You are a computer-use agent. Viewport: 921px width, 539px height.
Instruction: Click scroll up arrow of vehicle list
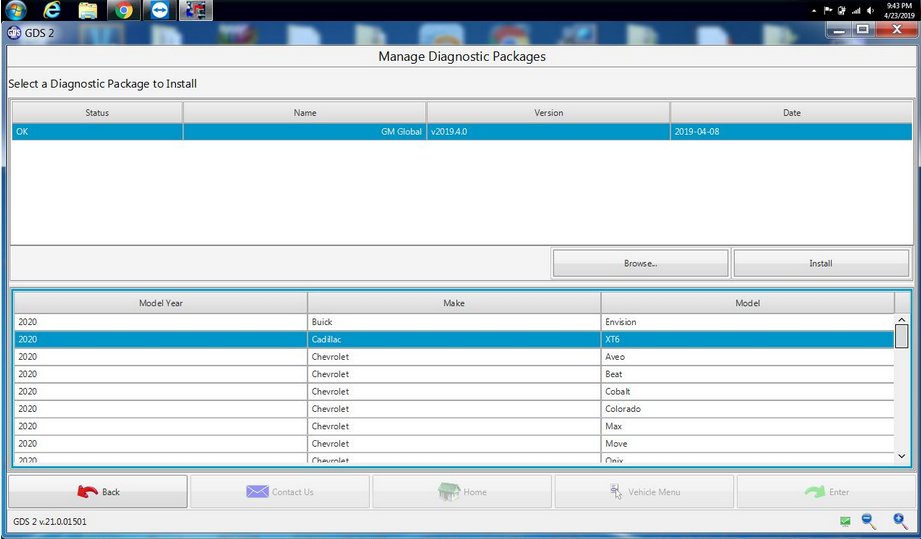(x=901, y=321)
